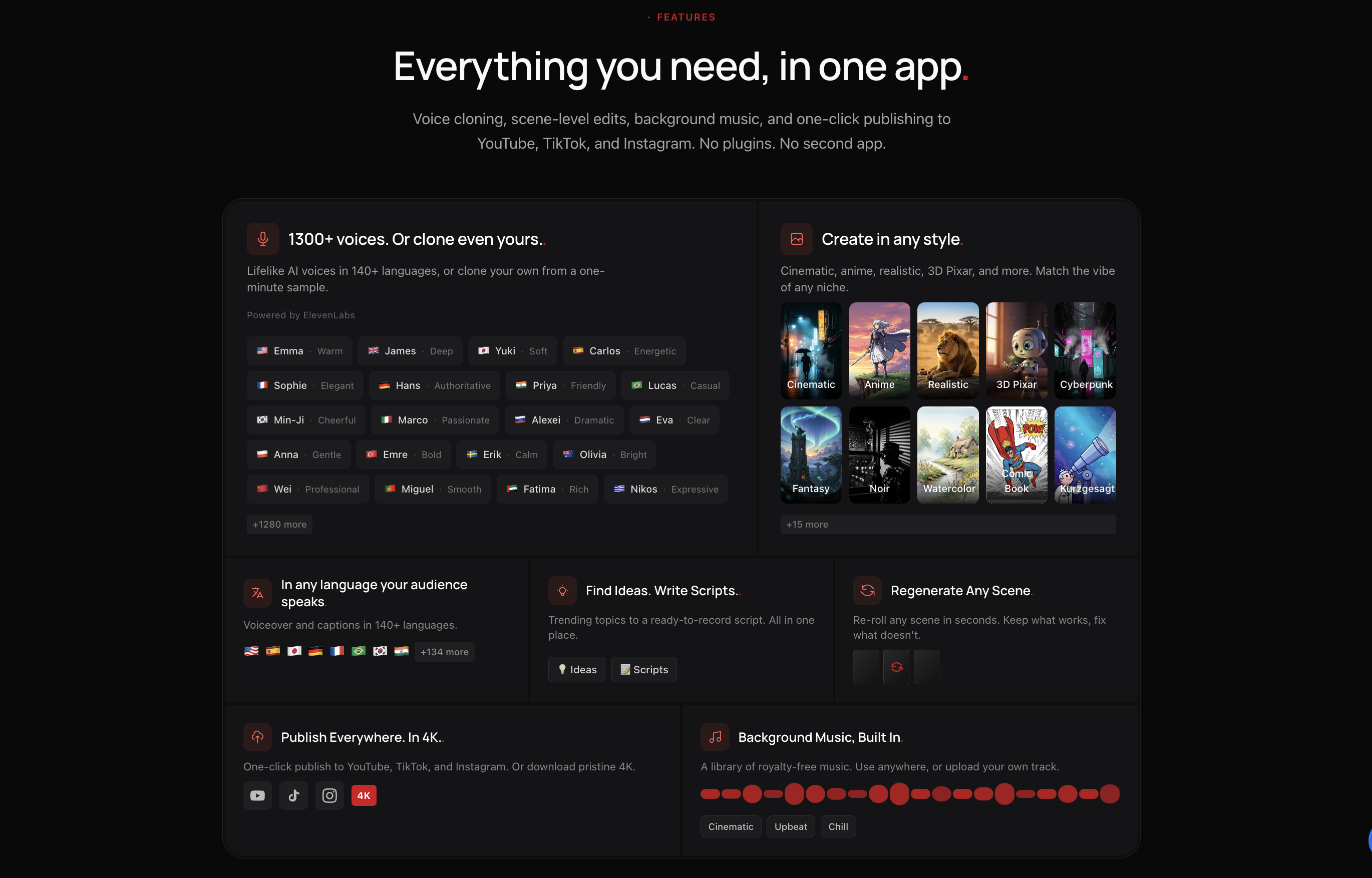
Task: Select the Watercolor style thumbnail
Action: tap(948, 455)
